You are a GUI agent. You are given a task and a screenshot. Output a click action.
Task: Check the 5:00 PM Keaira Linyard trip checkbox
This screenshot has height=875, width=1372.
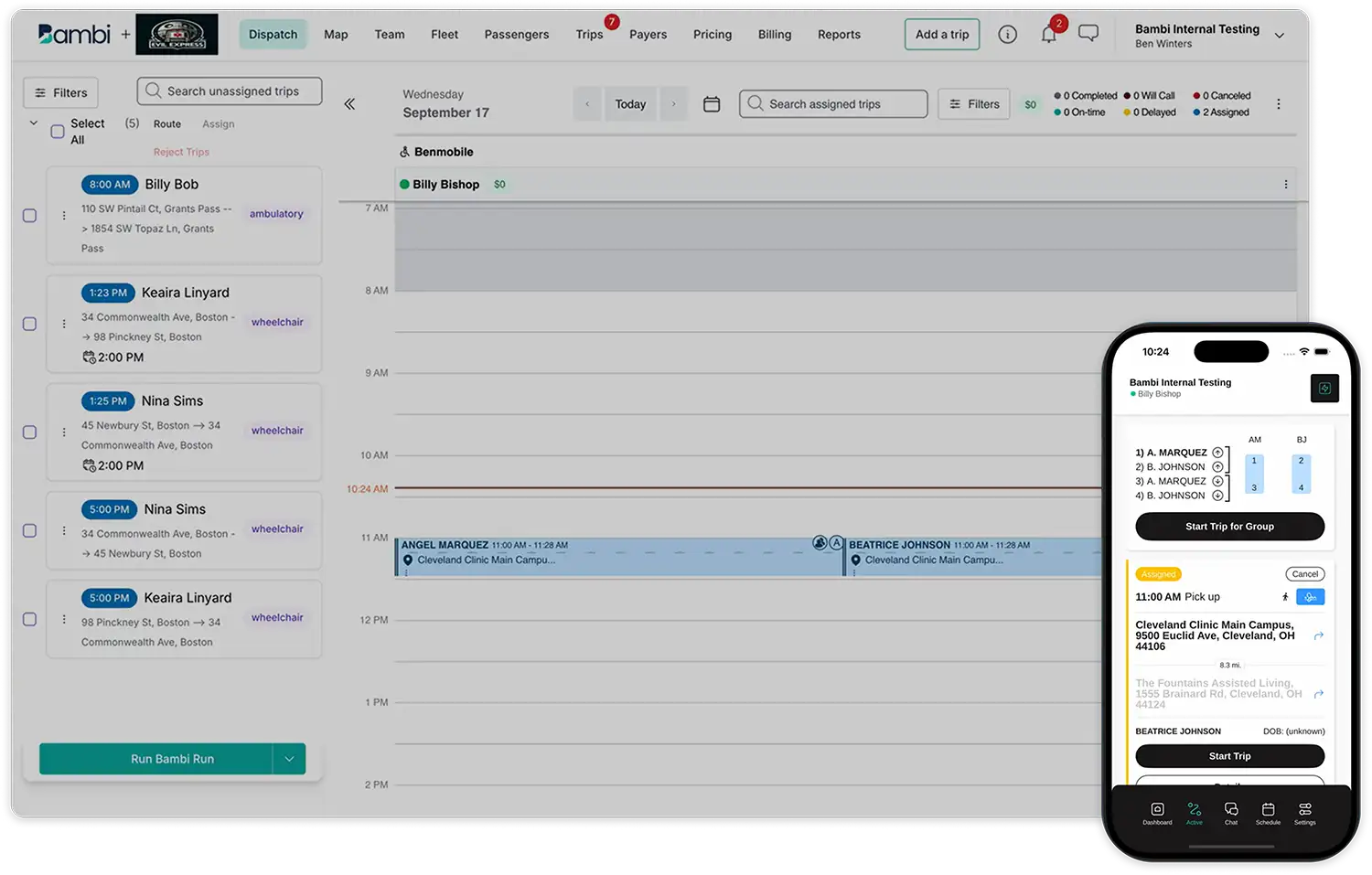click(x=29, y=619)
